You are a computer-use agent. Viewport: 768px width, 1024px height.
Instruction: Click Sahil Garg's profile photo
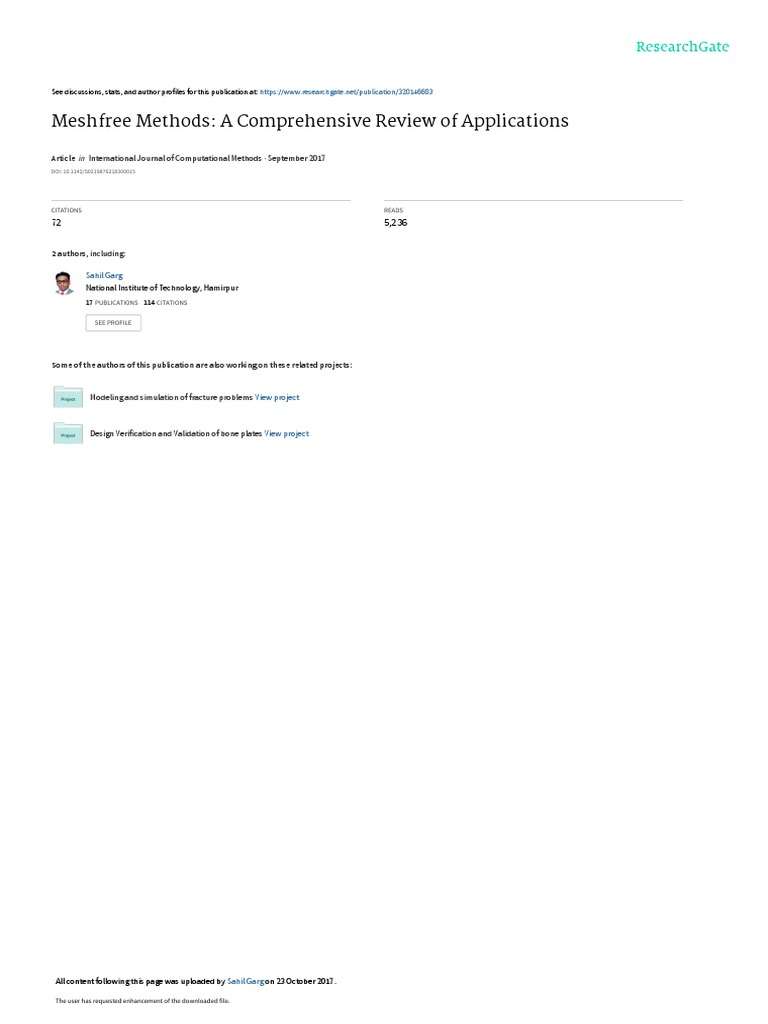63,283
